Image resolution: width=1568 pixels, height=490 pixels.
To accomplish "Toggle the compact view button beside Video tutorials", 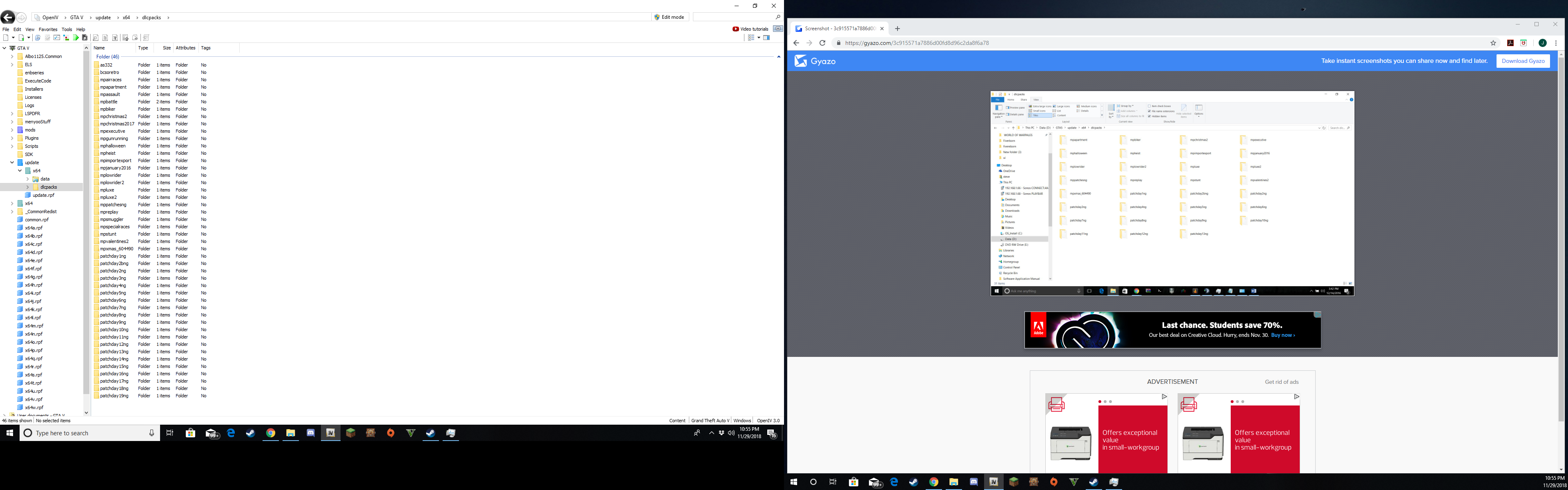I will (779, 29).
